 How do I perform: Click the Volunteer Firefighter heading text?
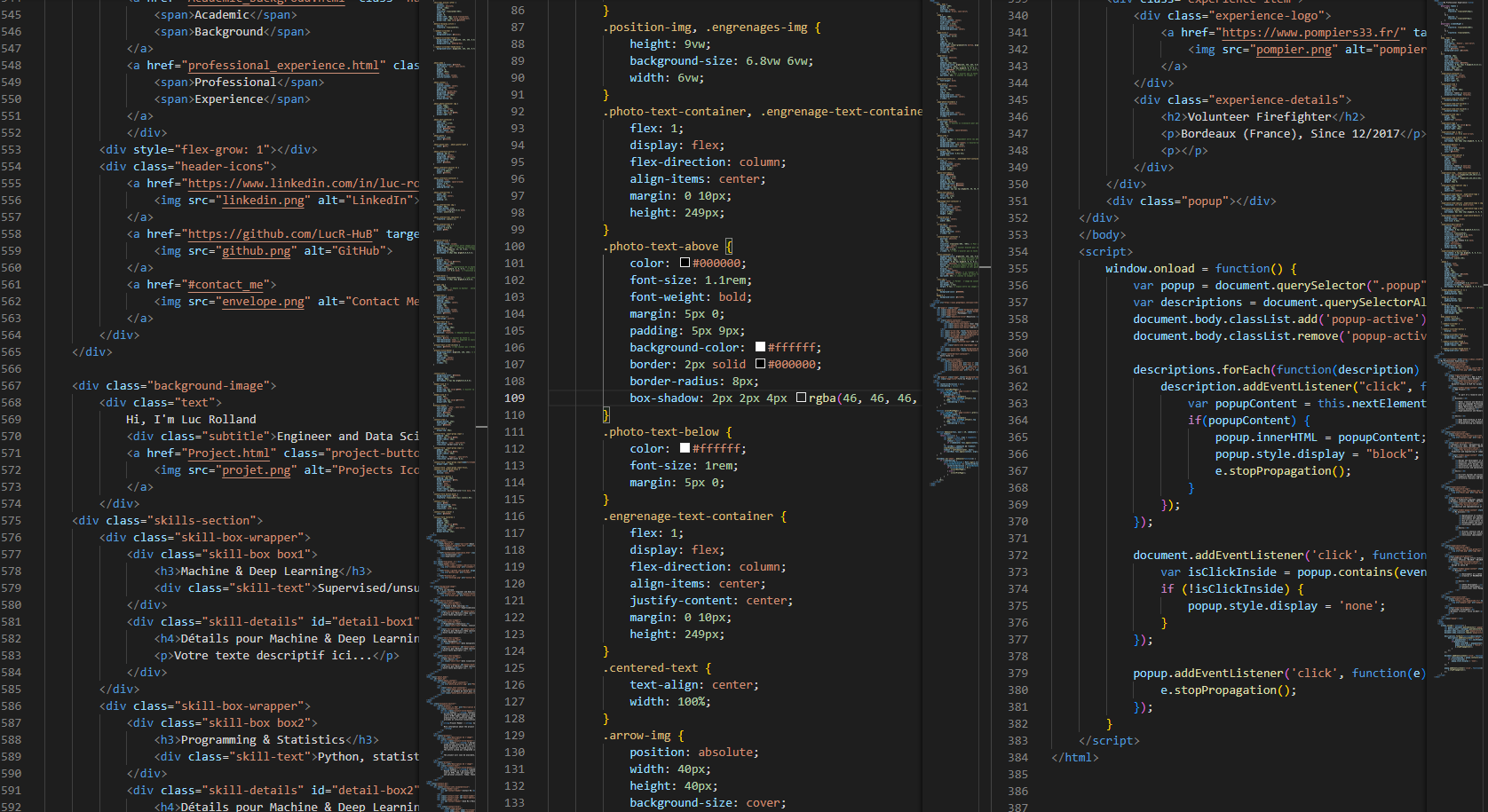pos(1259,117)
